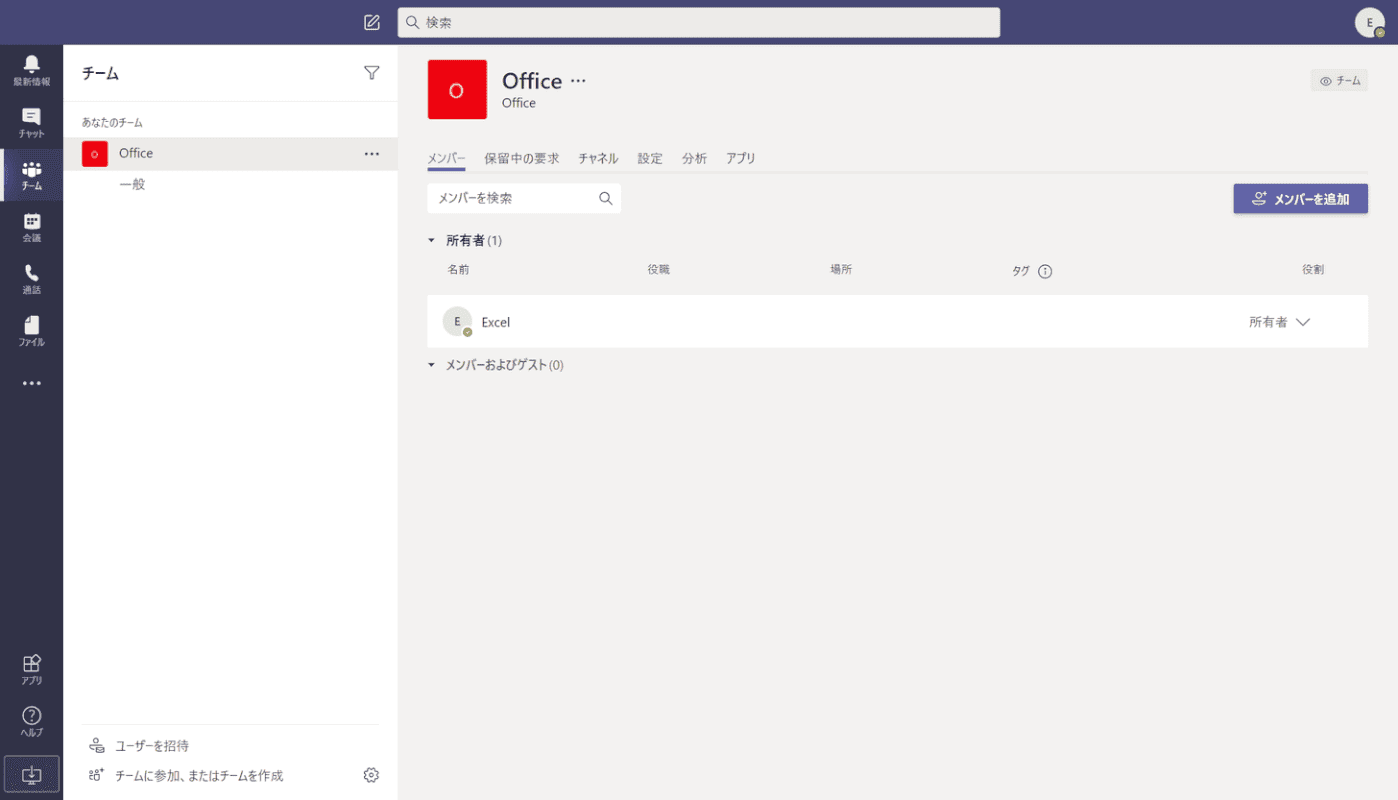Click the Excel member name

tap(496, 322)
